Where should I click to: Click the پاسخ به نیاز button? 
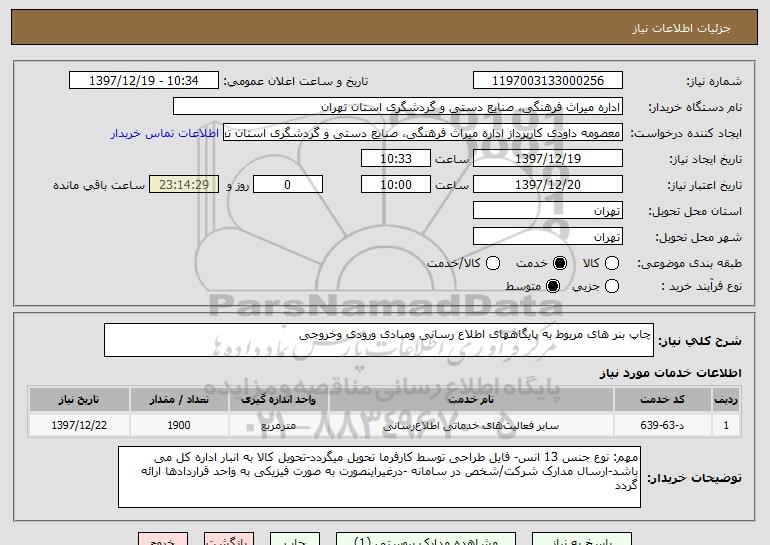tap(582, 539)
